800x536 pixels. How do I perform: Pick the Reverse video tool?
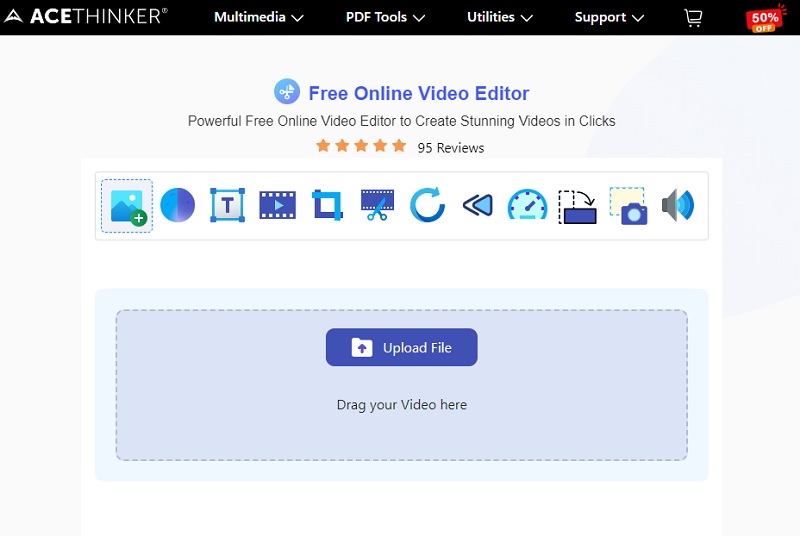(x=478, y=205)
